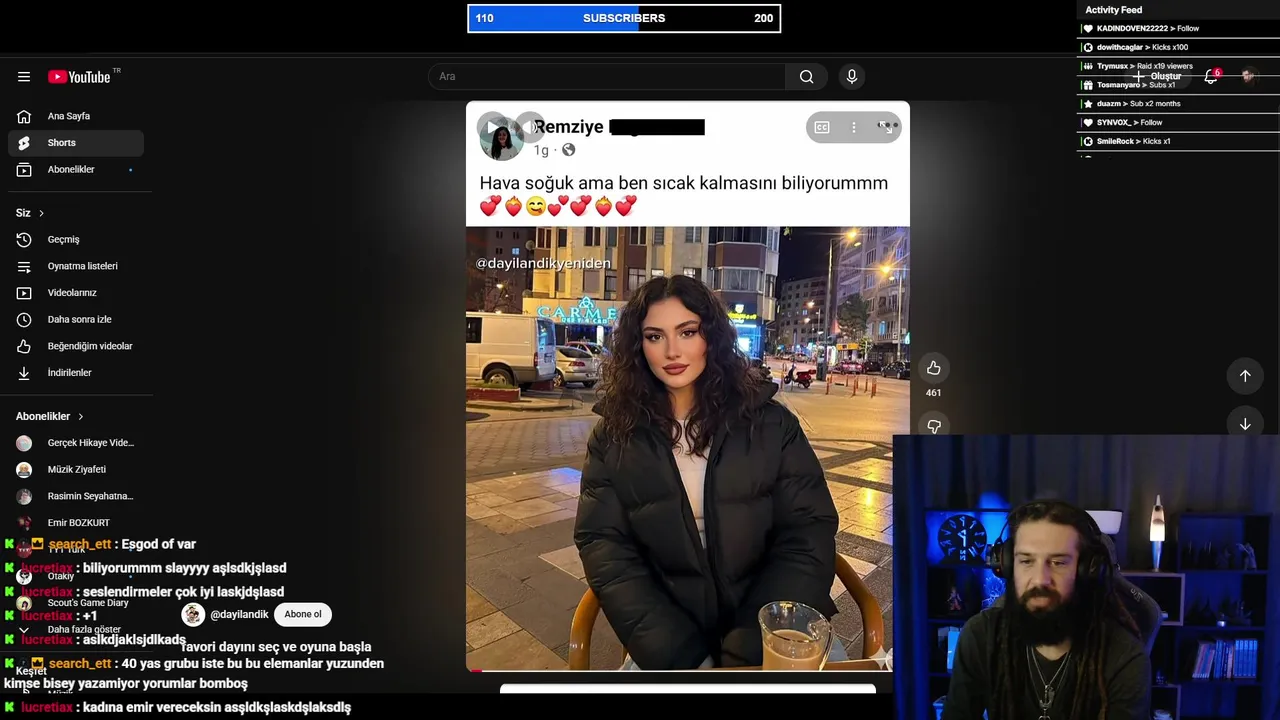Mute the Short using the volume icon
The image size is (1280, 720).
click(528, 127)
